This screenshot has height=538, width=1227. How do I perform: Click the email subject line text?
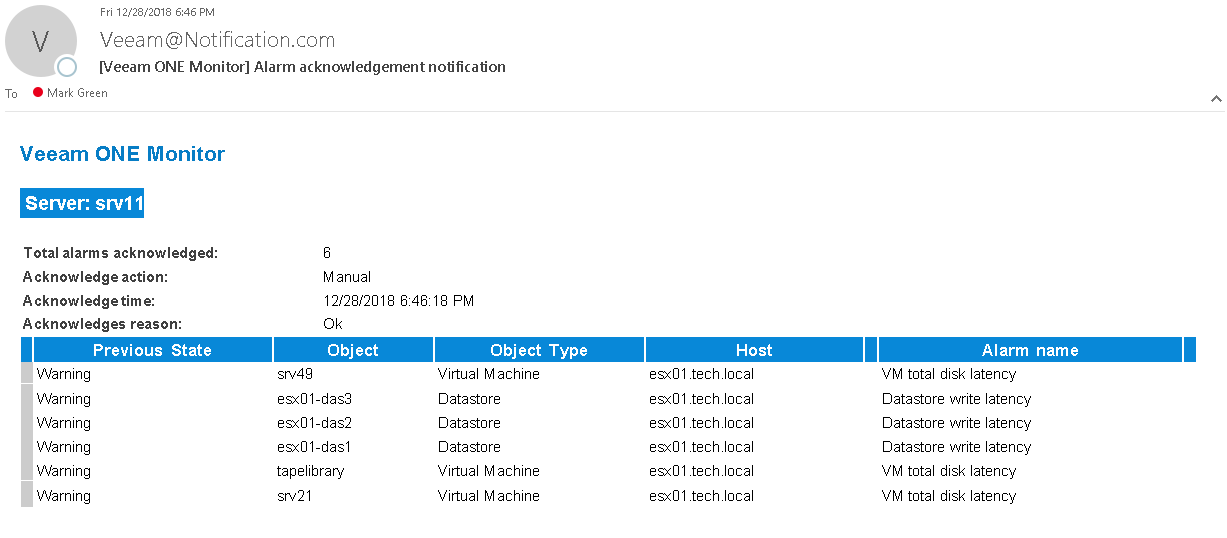click(x=303, y=67)
